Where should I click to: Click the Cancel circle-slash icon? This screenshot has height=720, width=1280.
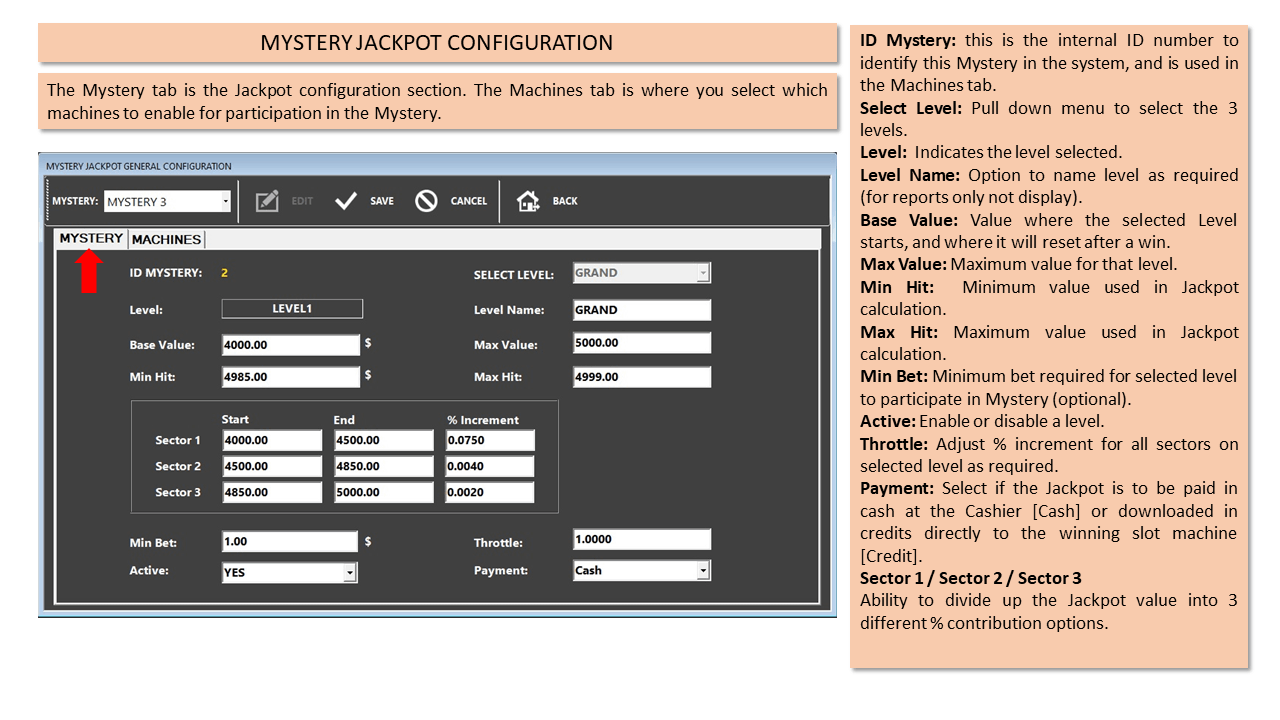[426, 201]
